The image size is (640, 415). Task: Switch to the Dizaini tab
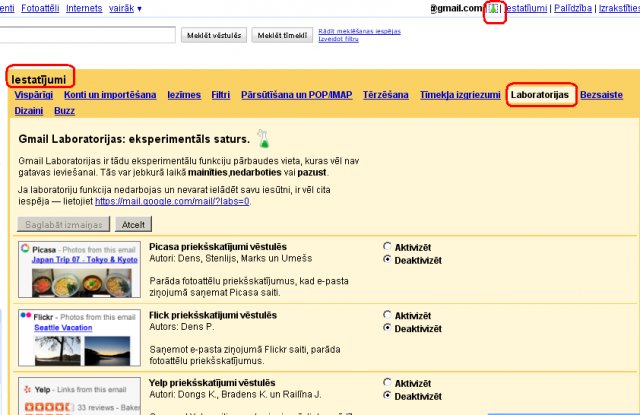29,111
